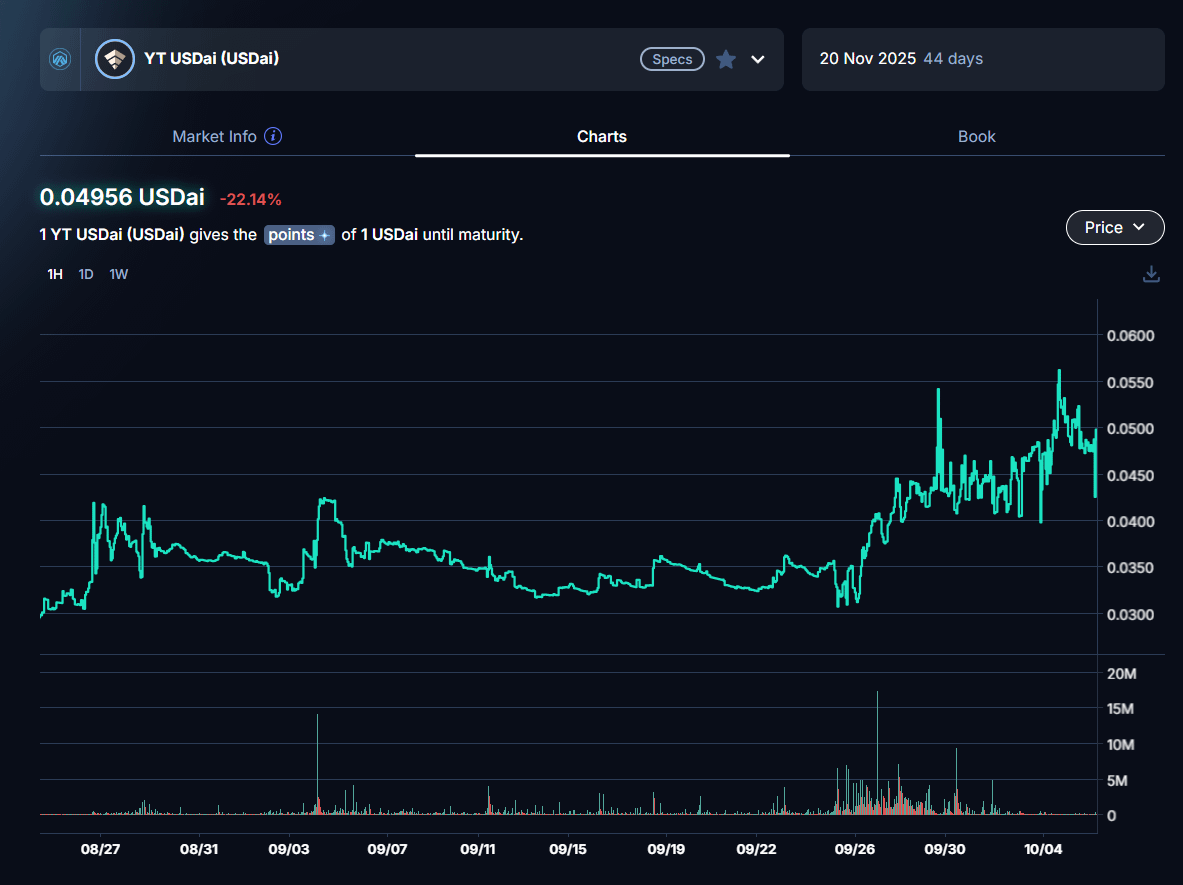Click the 0.0600 price axis label
The width and height of the screenshot is (1183, 885).
tap(1130, 336)
